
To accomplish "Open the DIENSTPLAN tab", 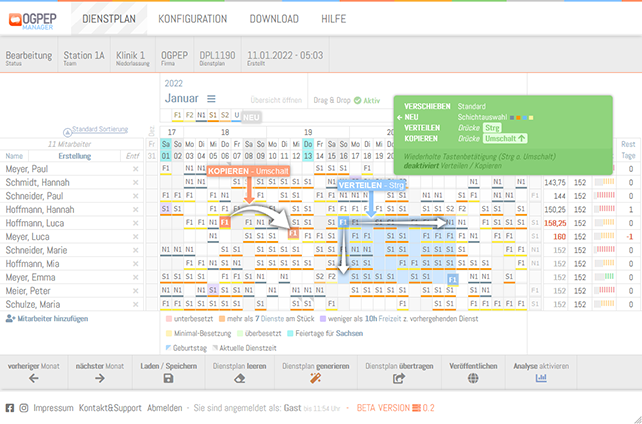I will [109, 19].
